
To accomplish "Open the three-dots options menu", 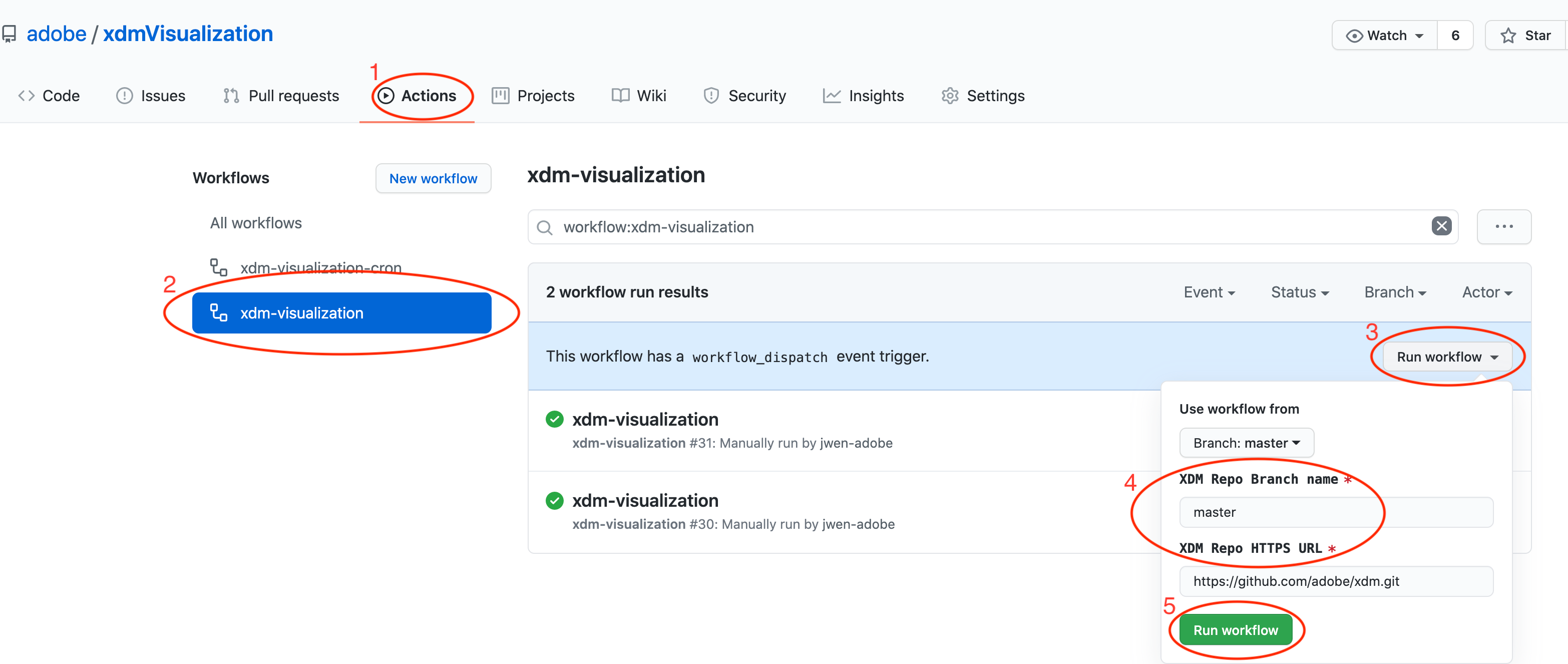I will (1503, 227).
